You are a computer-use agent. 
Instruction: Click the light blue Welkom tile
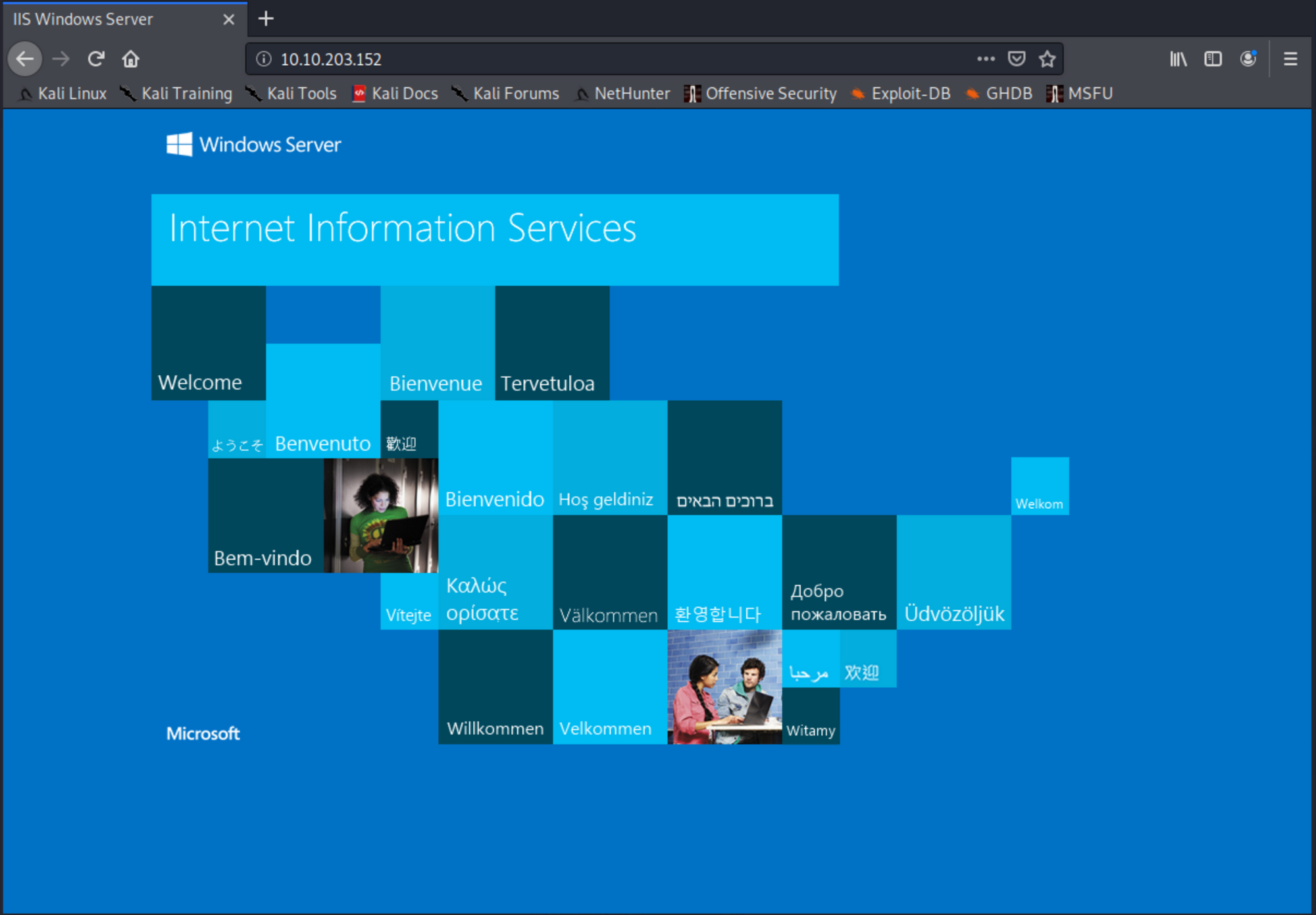point(1040,486)
